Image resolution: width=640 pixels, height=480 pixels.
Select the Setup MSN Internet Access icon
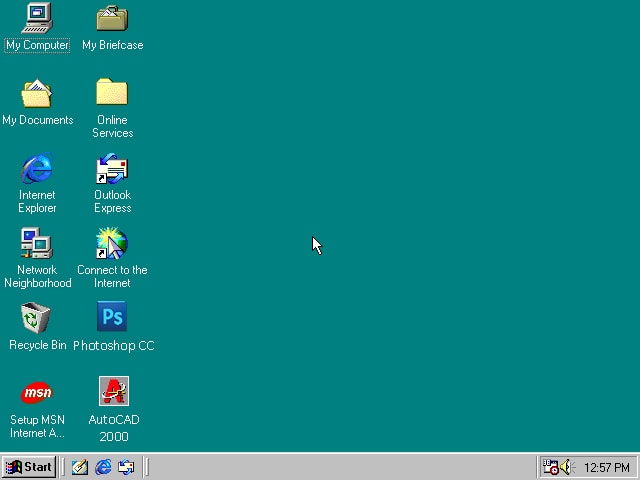(37, 393)
